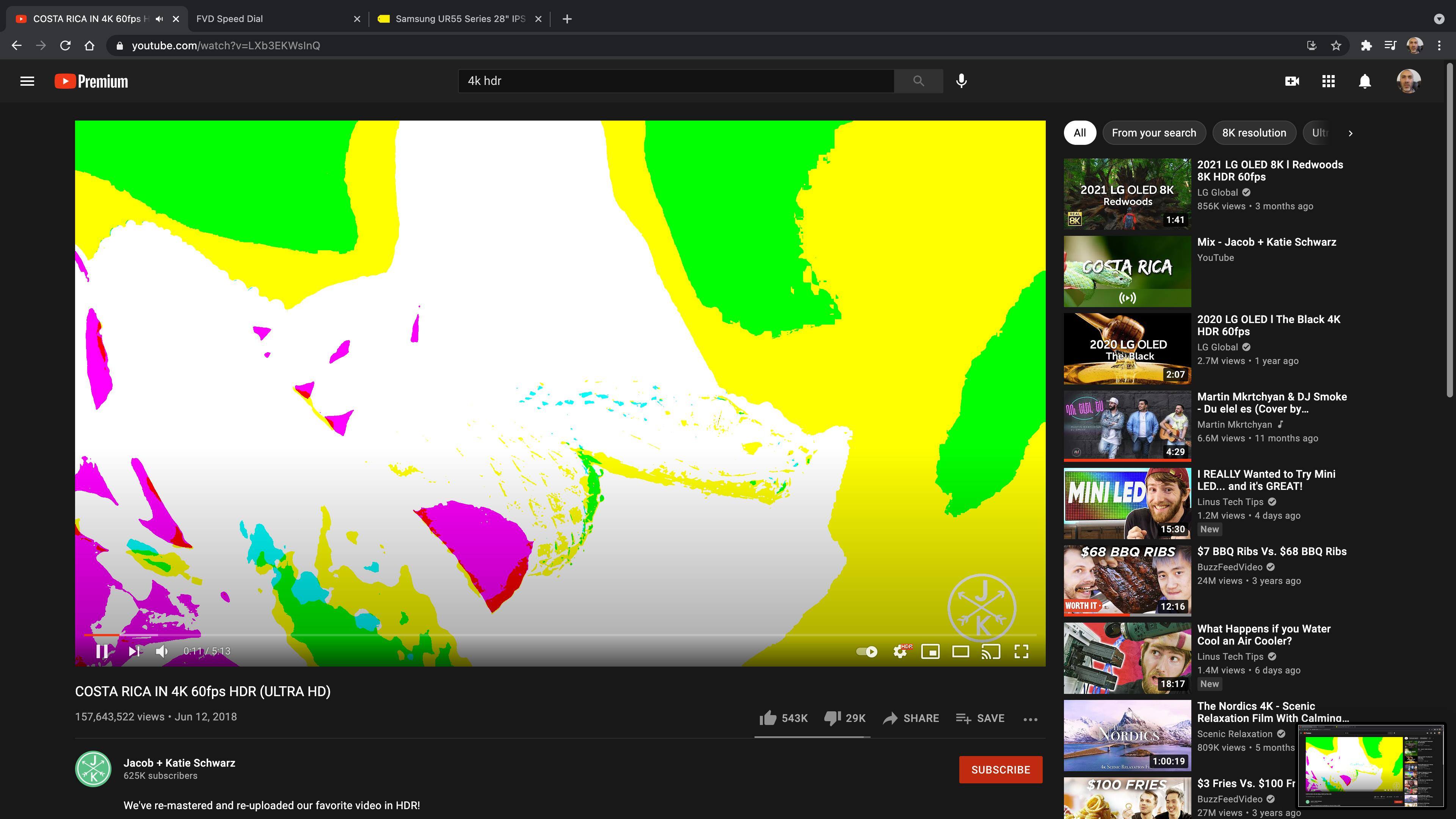The height and width of the screenshot is (819, 1456).
Task: Subscribe to Jacob + Katie Schwarz
Action: click(x=1000, y=769)
